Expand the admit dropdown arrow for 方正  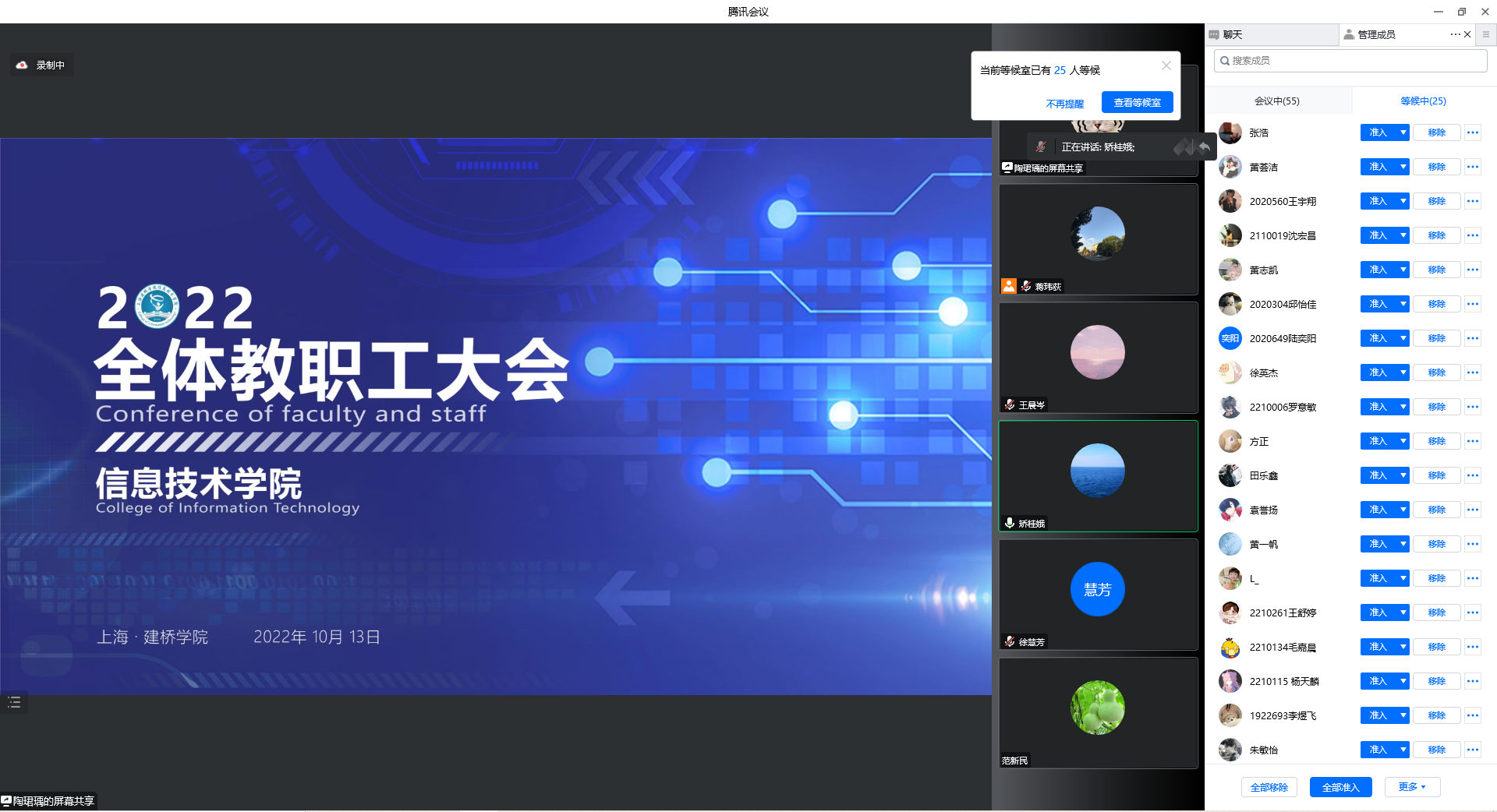(1403, 441)
